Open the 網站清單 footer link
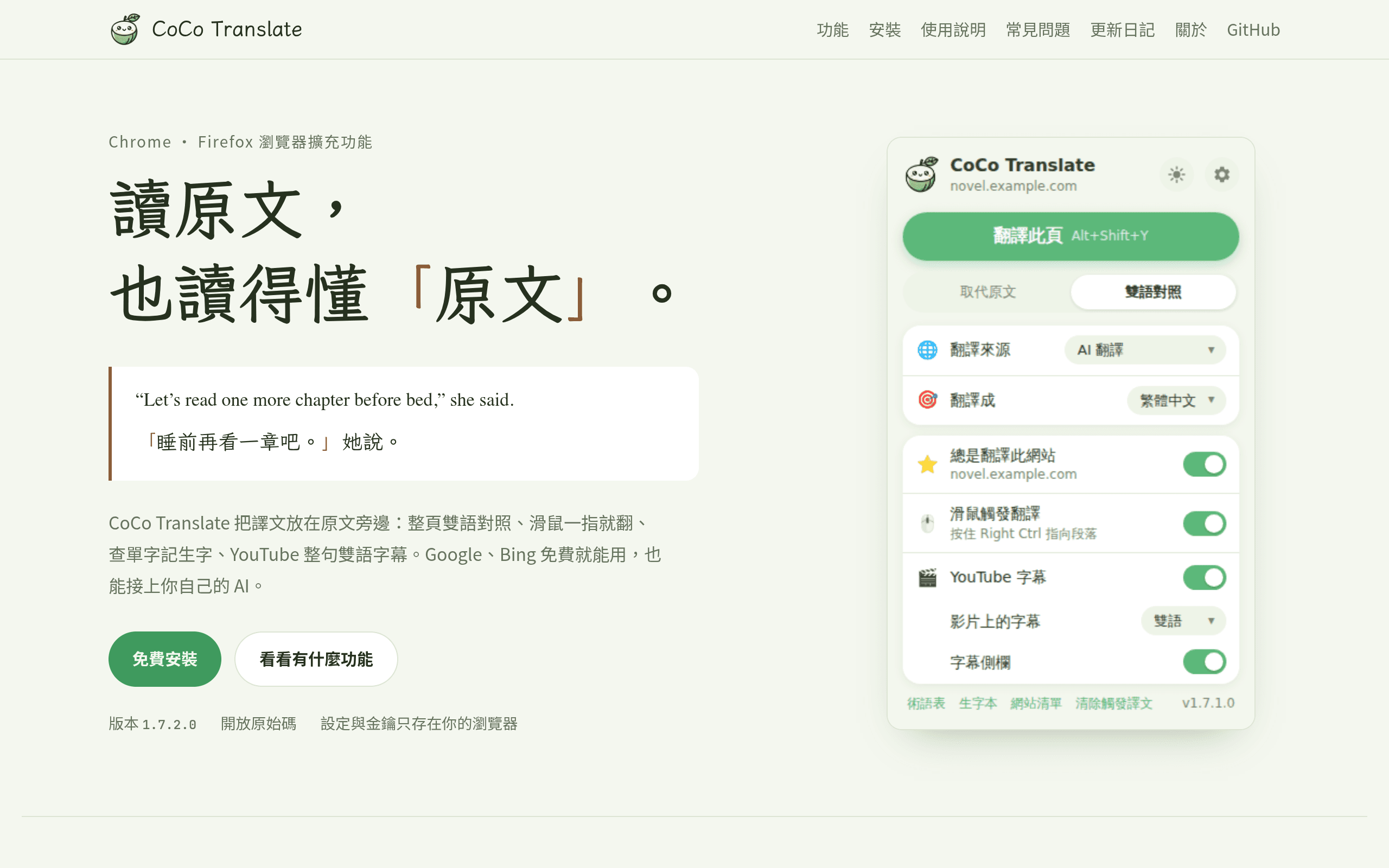The height and width of the screenshot is (868, 1389). [1036, 703]
